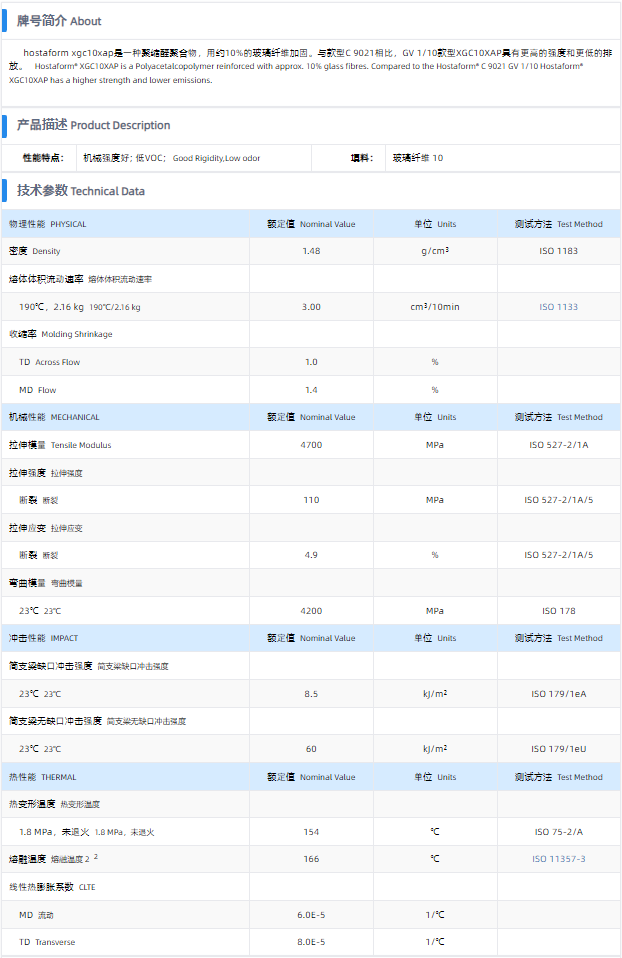Viewport: 622px width, 958px height.
Task: Open the ISO 11357-3 test method link
Action: [558, 859]
